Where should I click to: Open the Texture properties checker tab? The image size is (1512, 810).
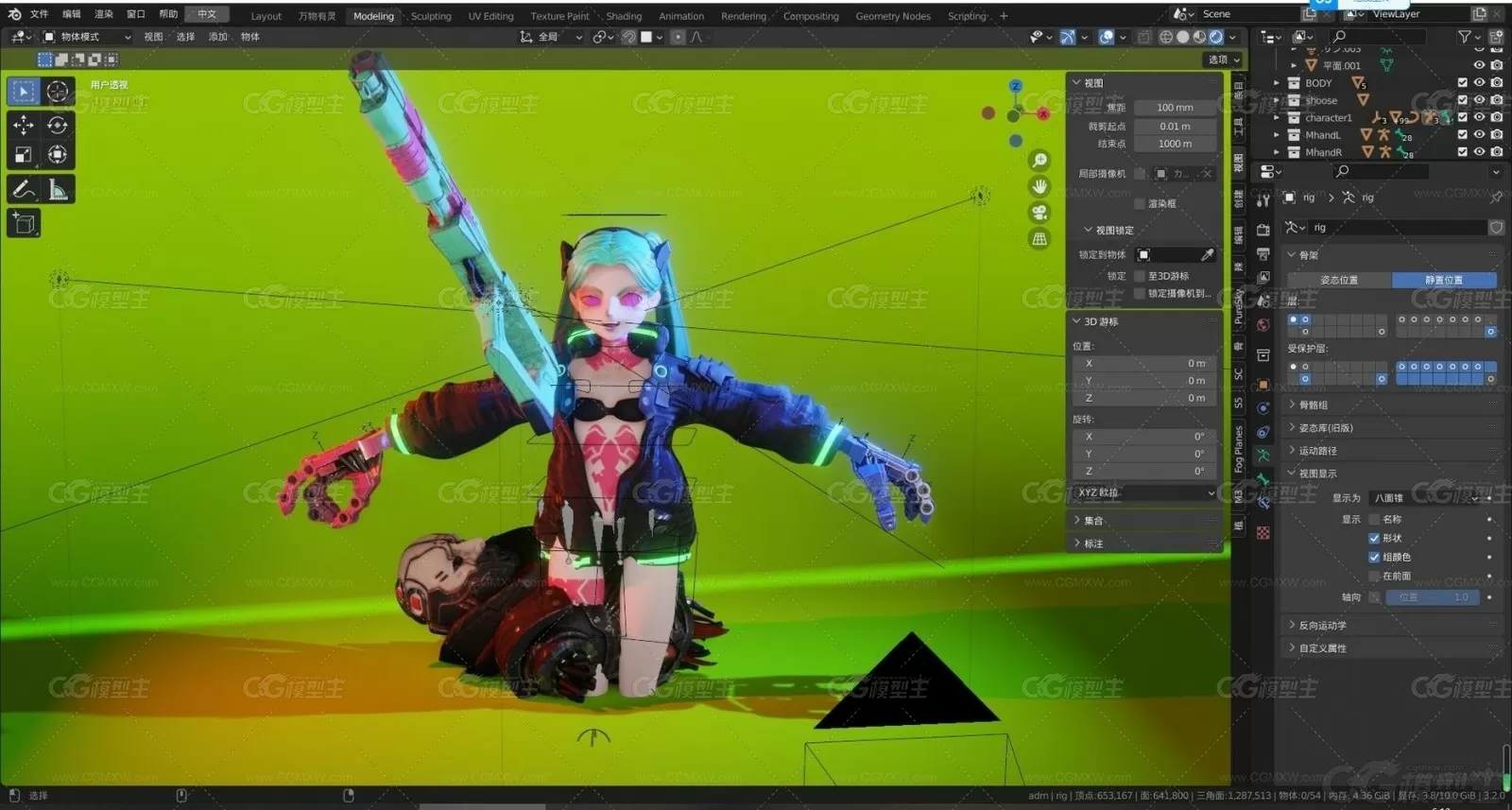tap(1263, 533)
